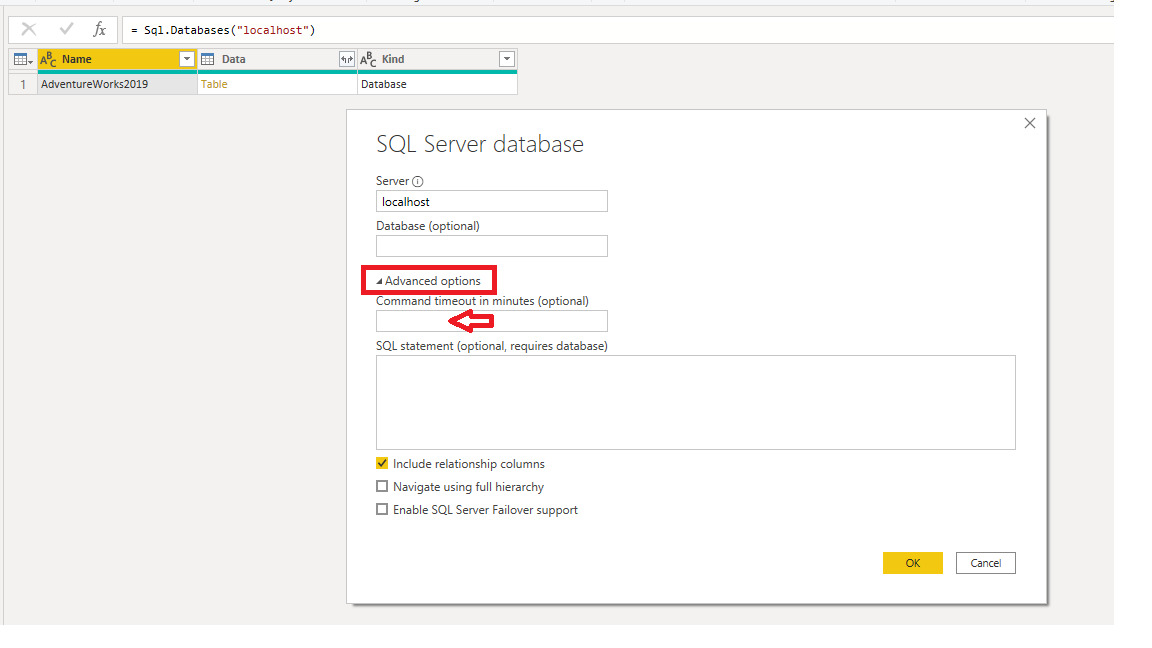The width and height of the screenshot is (1152, 648).
Task: Select the Kind column header
Action: (437, 60)
